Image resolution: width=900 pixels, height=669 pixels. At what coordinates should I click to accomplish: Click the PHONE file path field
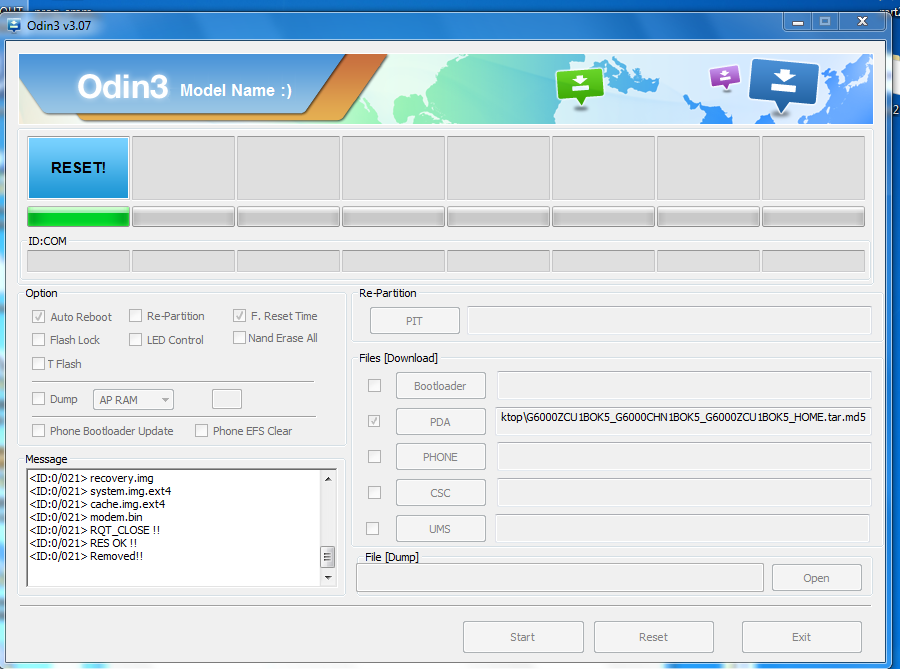click(684, 457)
